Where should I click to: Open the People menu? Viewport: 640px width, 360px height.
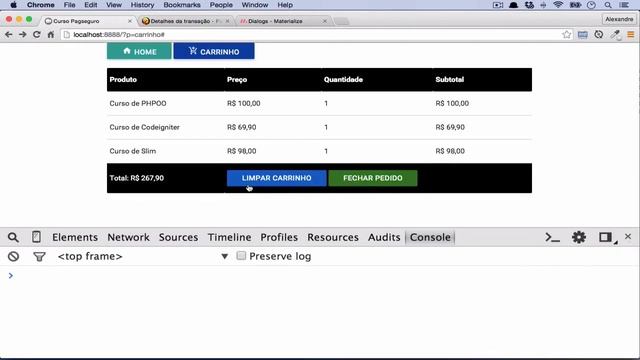tap(221, 5)
